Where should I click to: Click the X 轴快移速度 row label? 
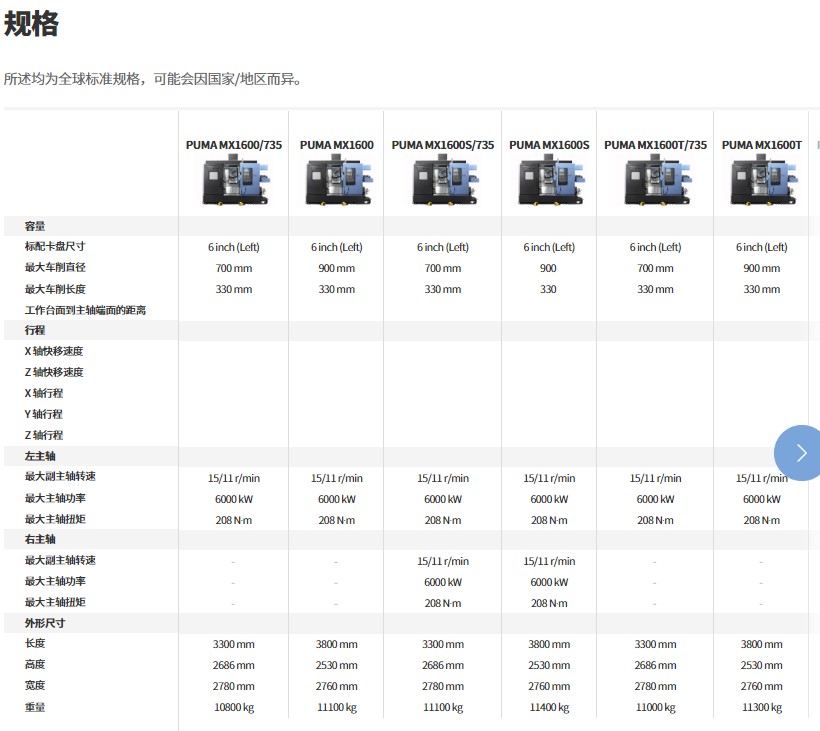pos(54,351)
